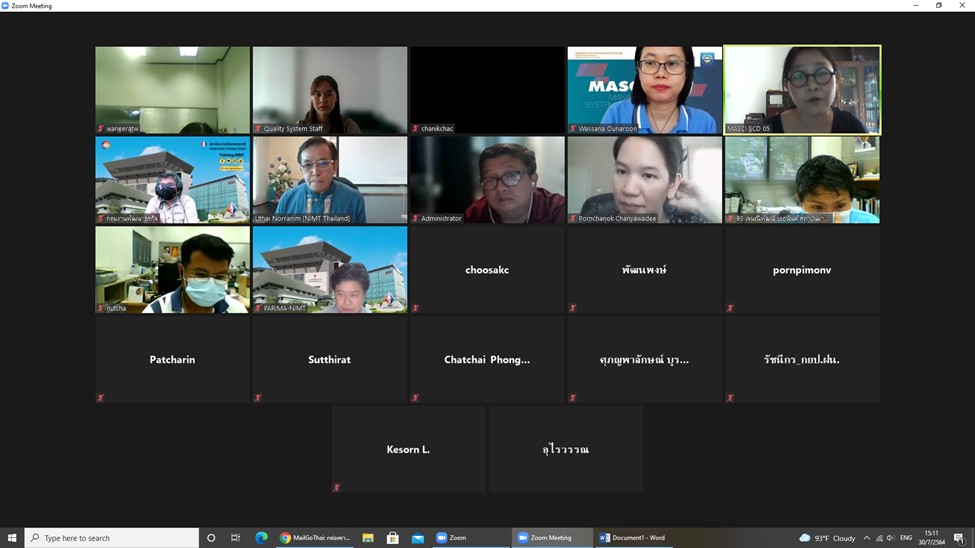The height and width of the screenshot is (548, 975).
Task: Open File Explorer from the taskbar
Action: click(368, 538)
